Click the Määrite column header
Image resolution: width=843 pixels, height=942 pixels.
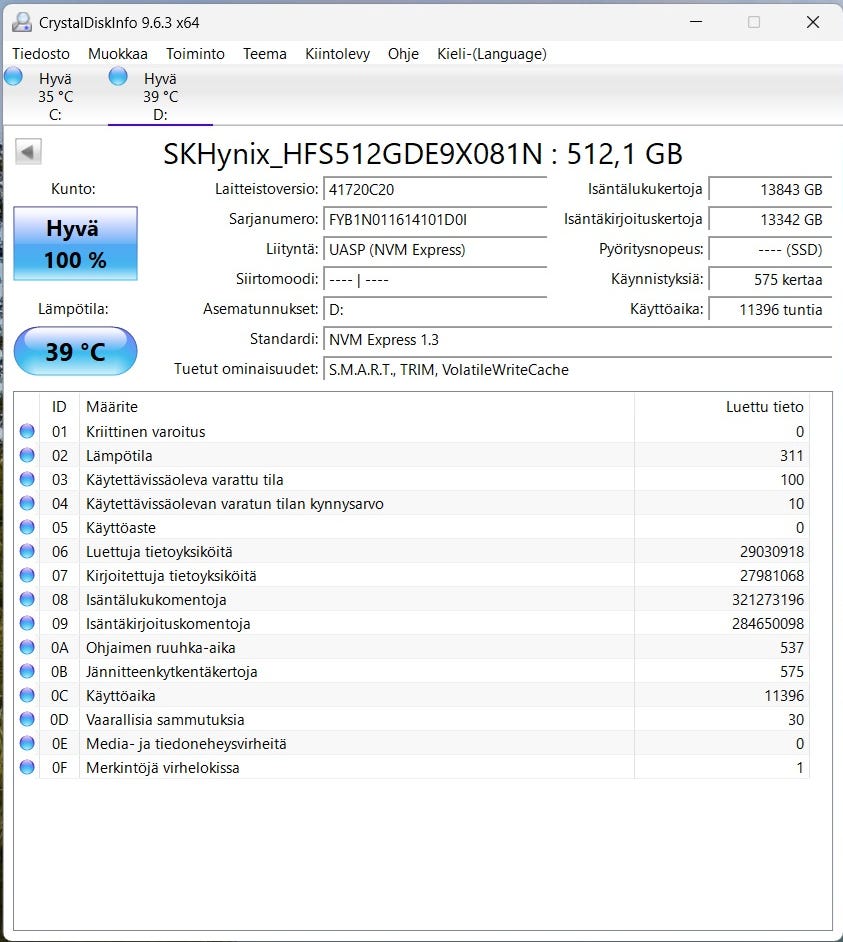(357, 407)
